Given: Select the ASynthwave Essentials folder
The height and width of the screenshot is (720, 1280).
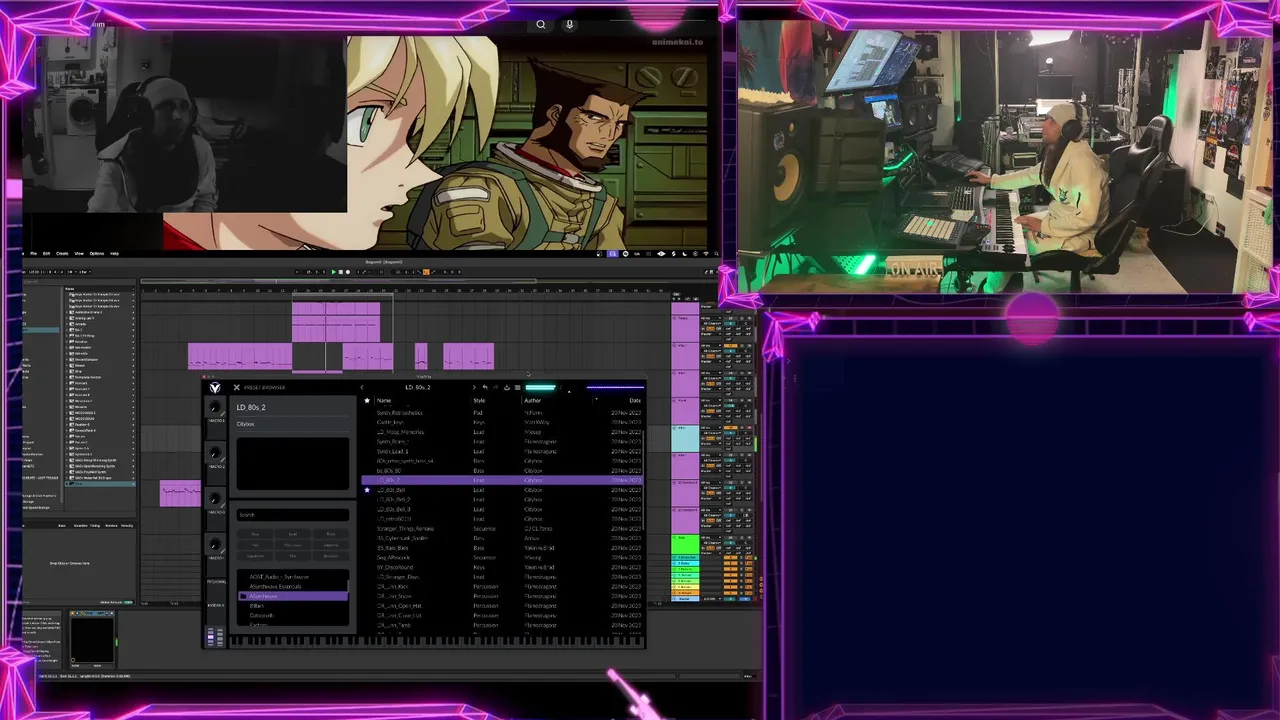Looking at the screenshot, I should [293, 586].
